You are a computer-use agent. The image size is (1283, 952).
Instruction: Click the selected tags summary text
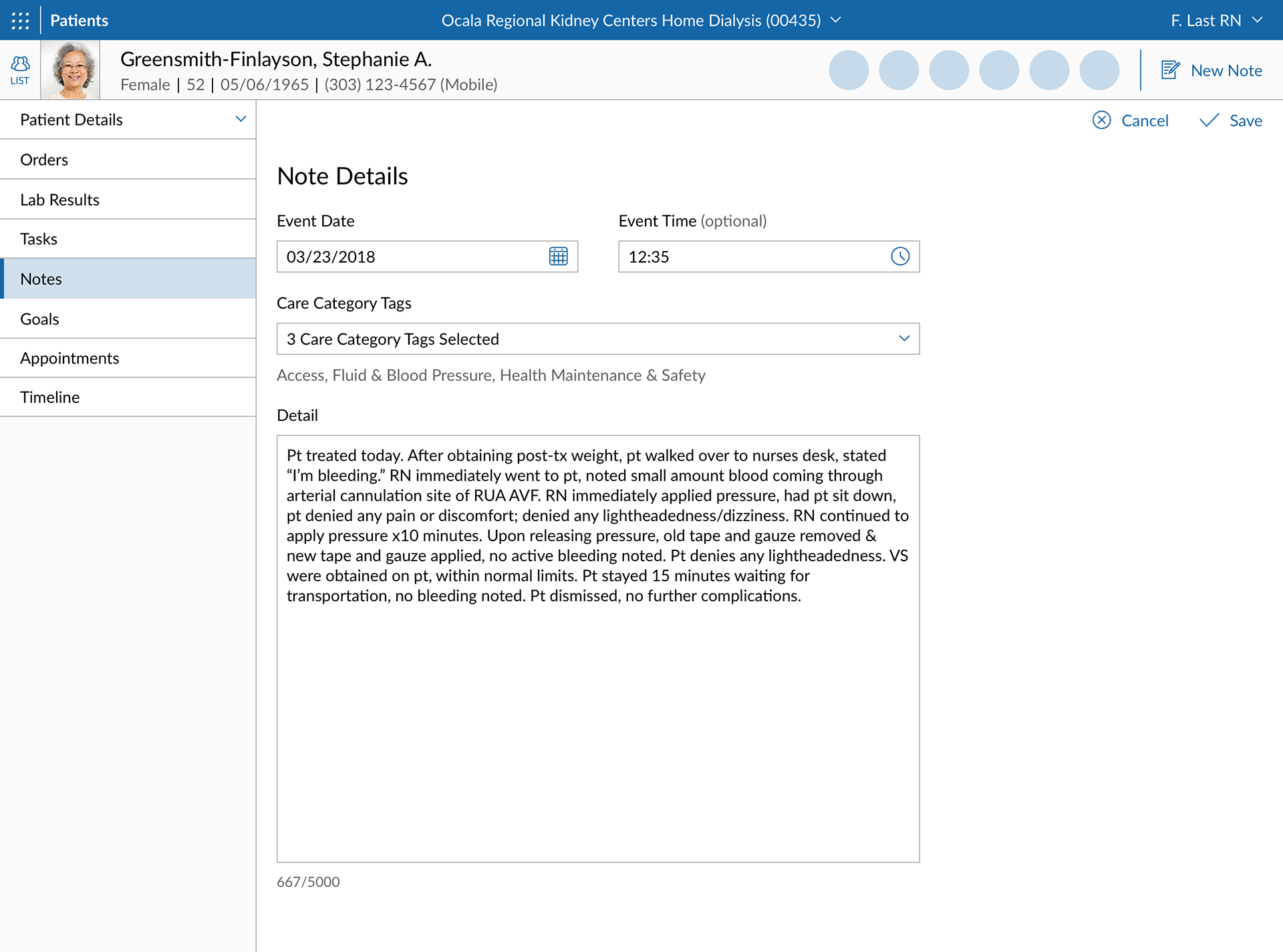(x=491, y=375)
